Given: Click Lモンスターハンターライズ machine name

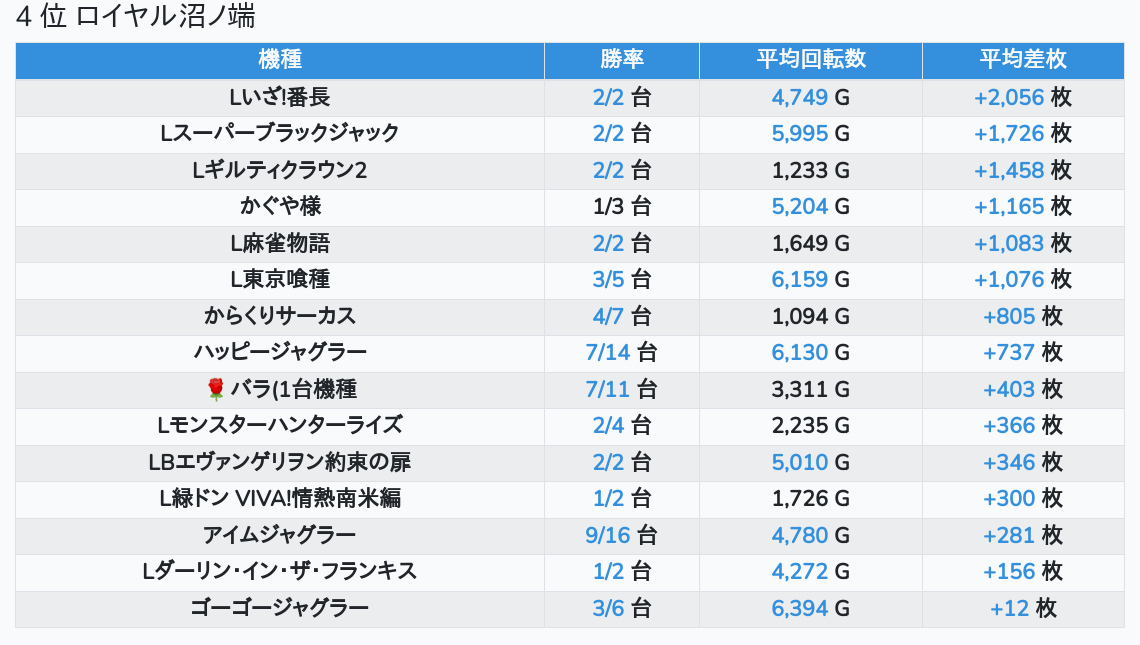Looking at the screenshot, I should click(x=280, y=425).
